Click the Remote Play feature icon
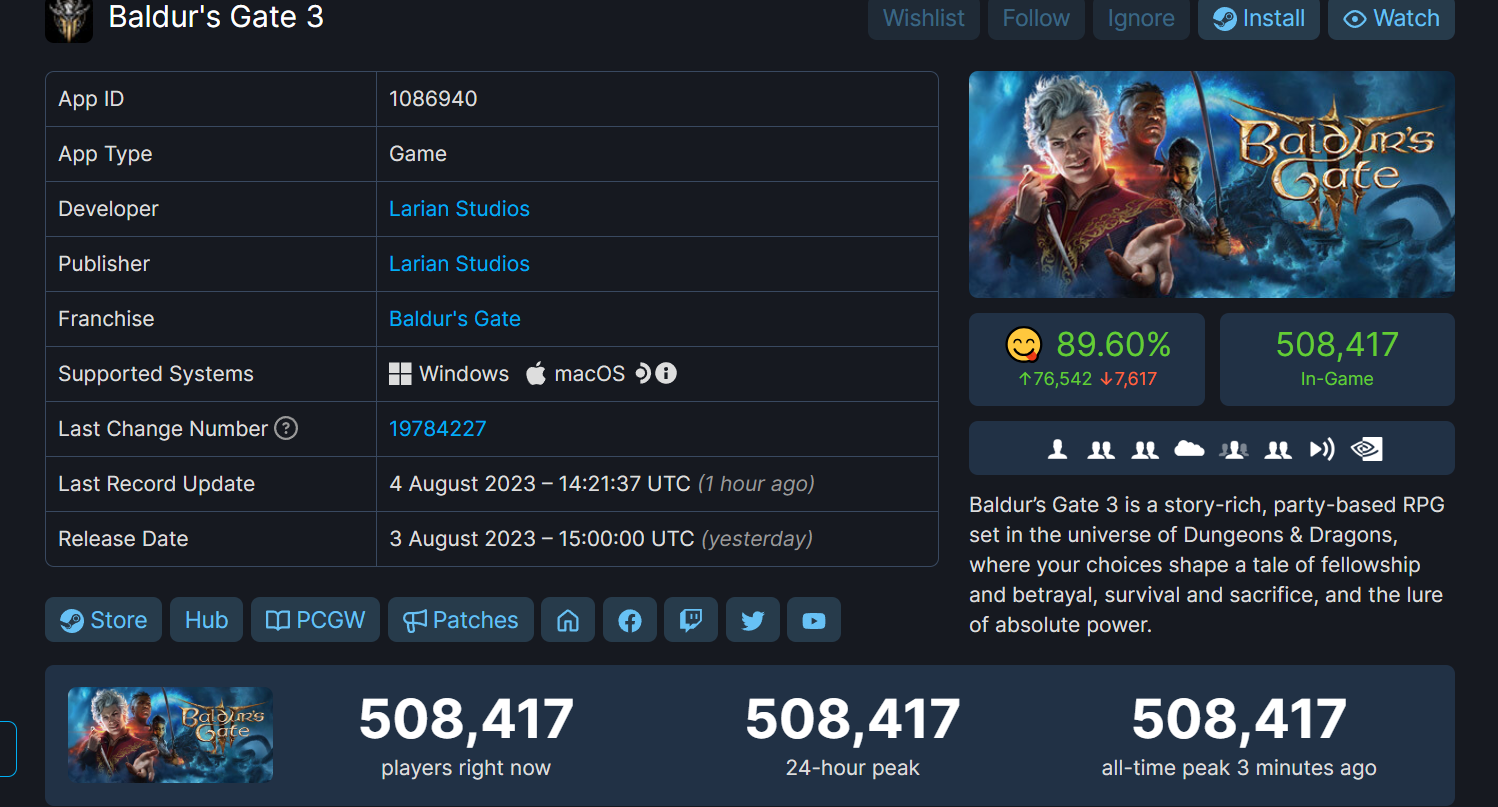The height and width of the screenshot is (807, 1498). pyautogui.click(x=1322, y=449)
